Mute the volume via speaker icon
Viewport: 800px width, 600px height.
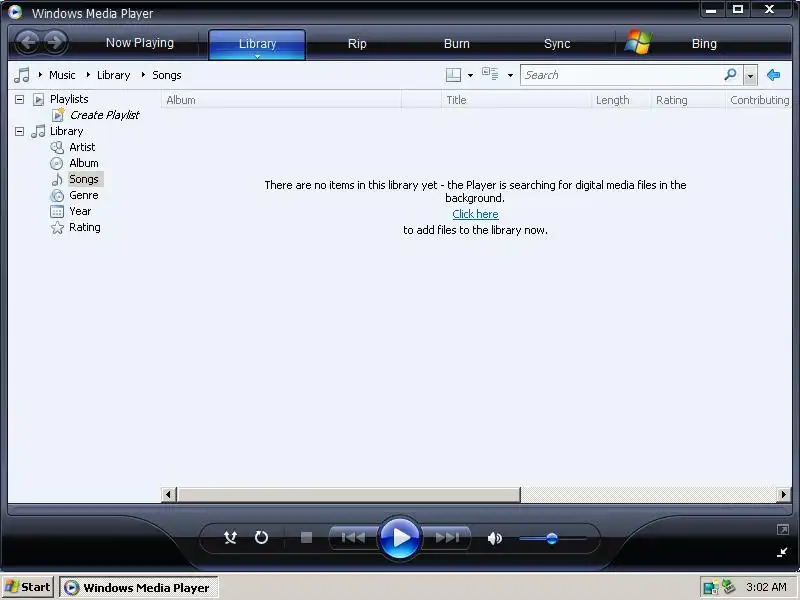tap(494, 538)
